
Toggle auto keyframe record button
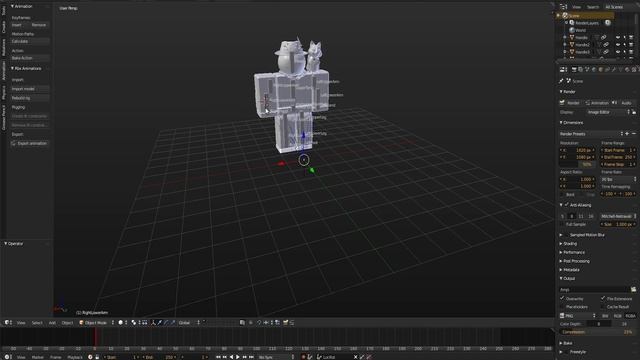coord(303,357)
